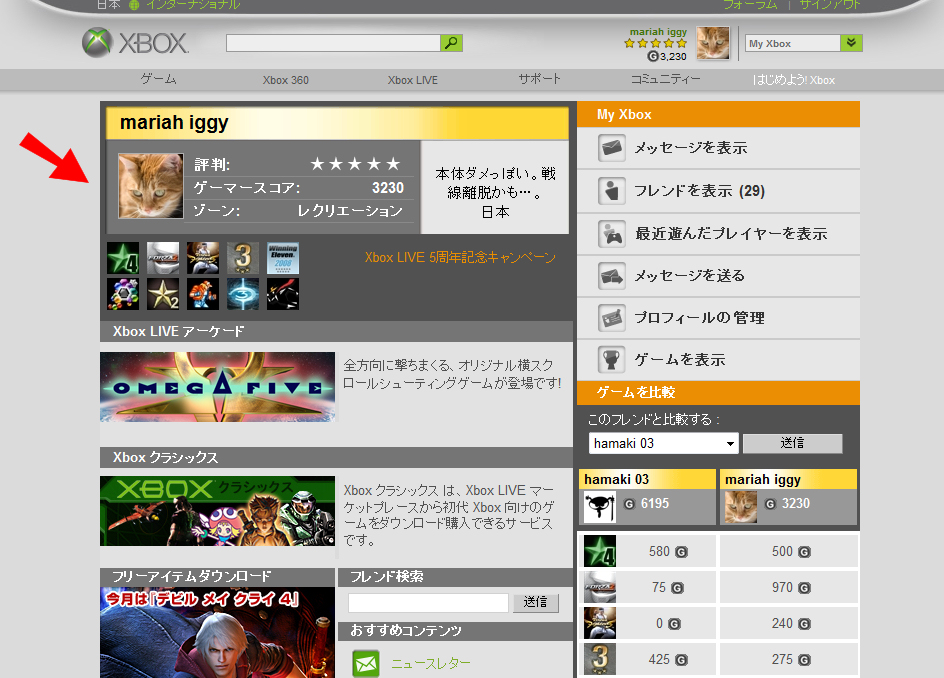944x678 pixels.
Task: Open the ゲーム navigation menu
Action: pyautogui.click(x=158, y=79)
